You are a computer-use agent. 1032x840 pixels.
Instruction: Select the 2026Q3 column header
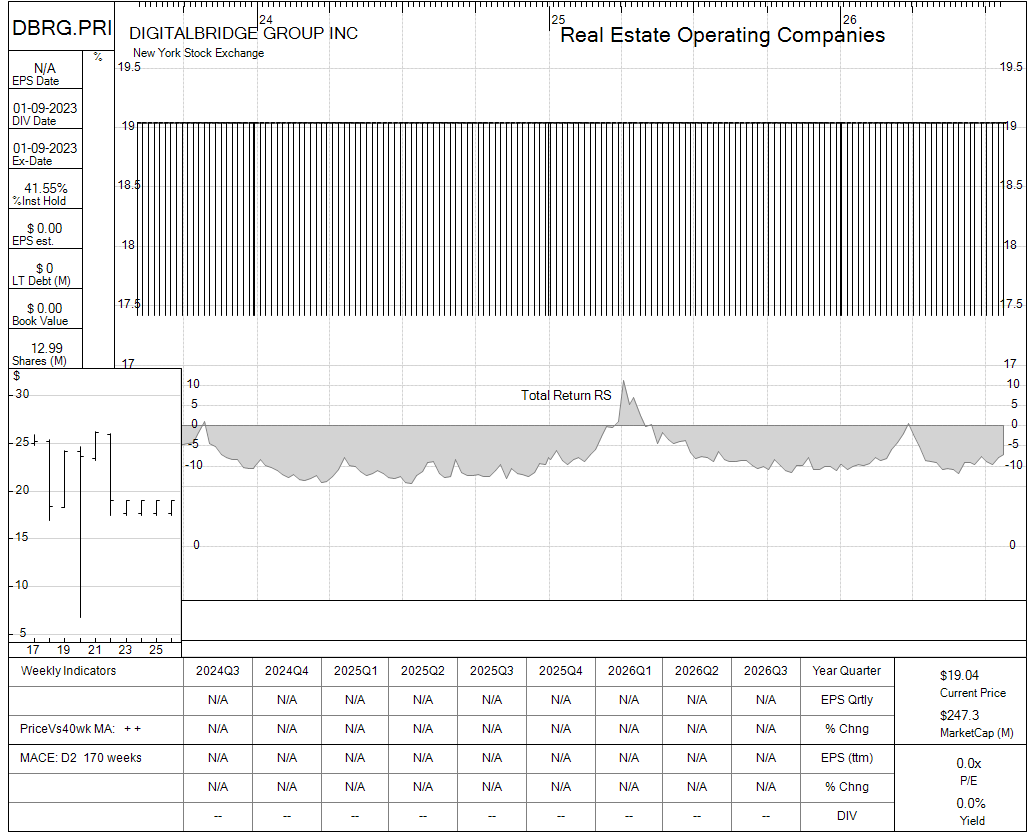[765, 671]
